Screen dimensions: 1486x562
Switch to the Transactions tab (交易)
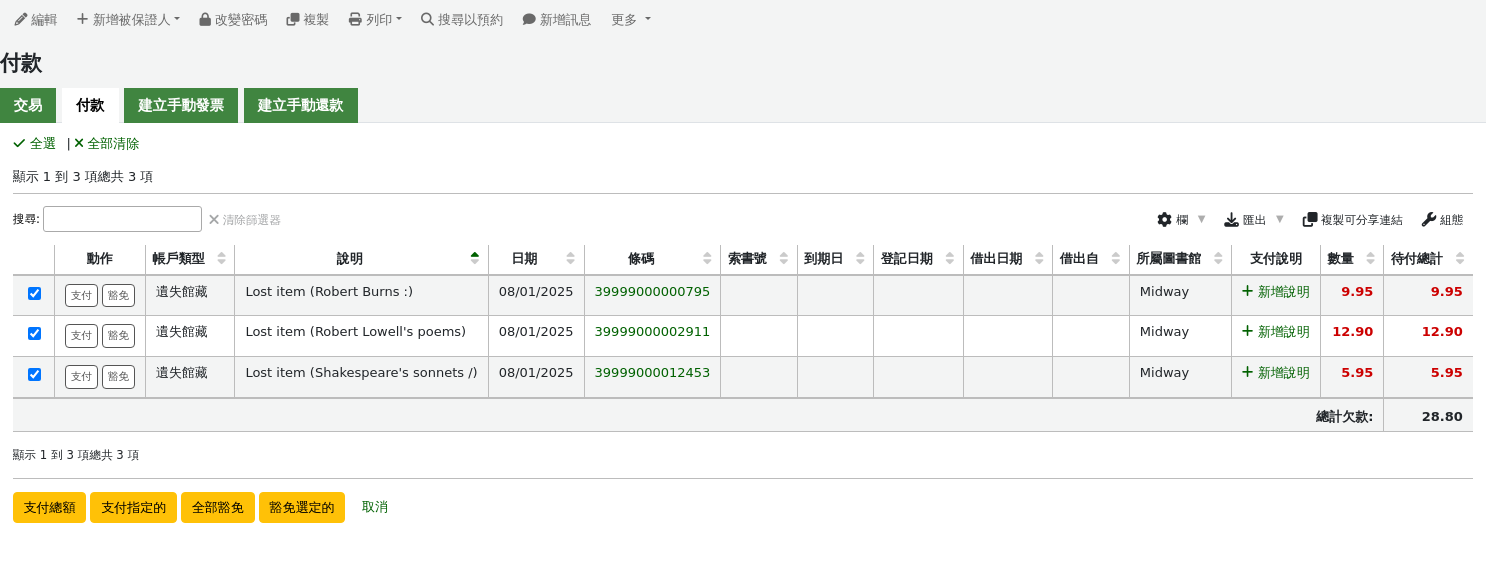tap(28, 105)
